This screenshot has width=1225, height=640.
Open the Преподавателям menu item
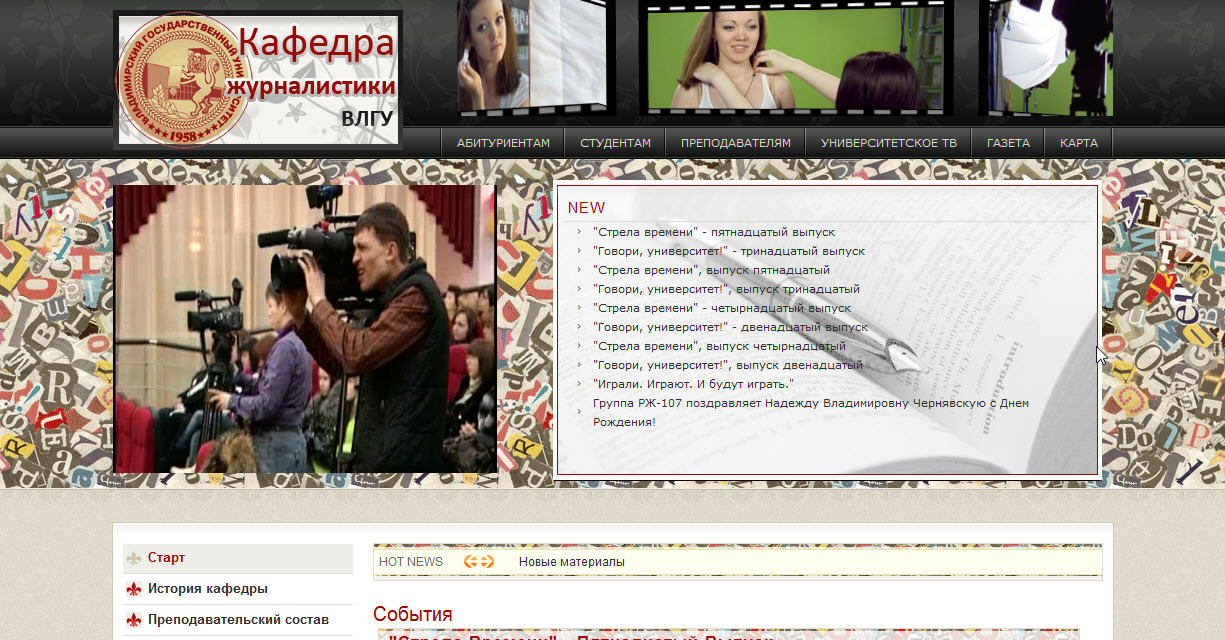pyautogui.click(x=736, y=143)
